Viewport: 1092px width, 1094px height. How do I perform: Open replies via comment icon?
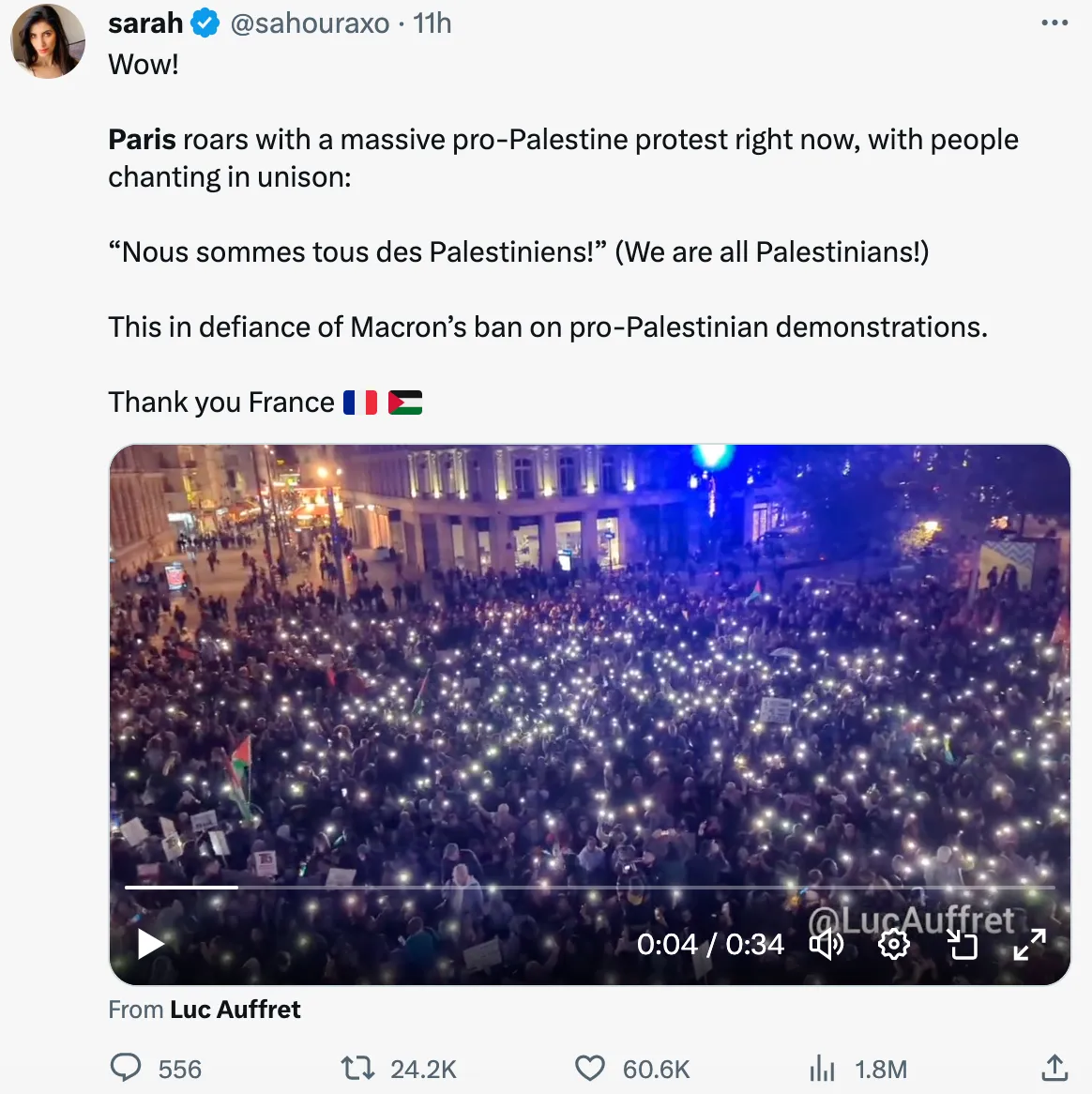127,1068
